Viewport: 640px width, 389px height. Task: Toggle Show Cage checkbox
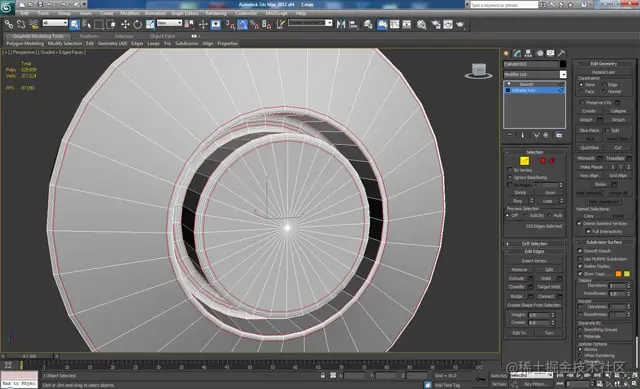pos(580,274)
